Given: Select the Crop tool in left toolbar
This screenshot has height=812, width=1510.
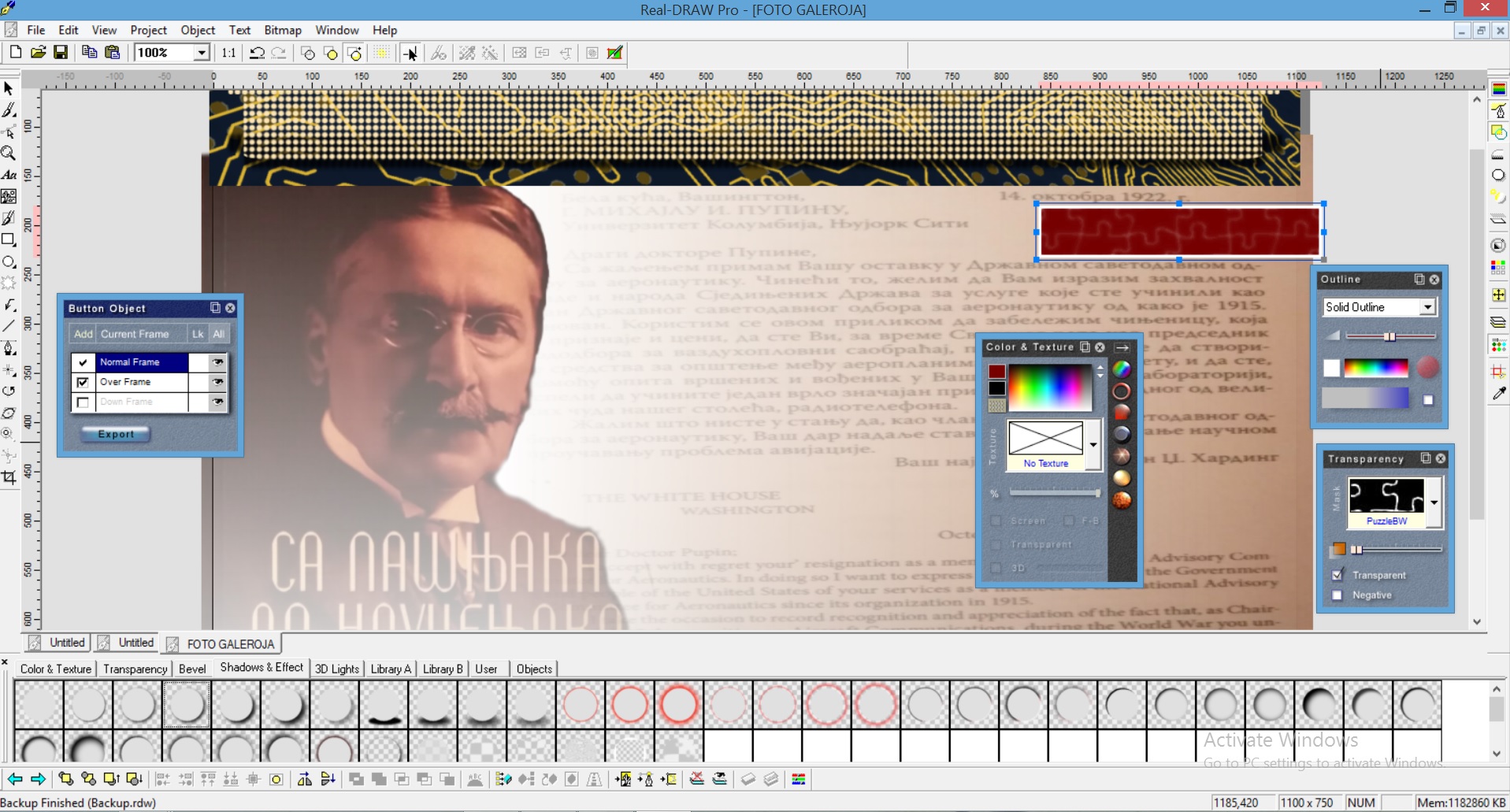Looking at the screenshot, I should [9, 477].
